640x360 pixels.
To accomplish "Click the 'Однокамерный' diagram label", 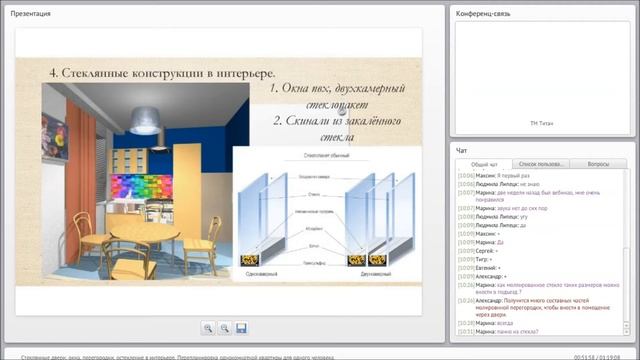I will pyautogui.click(x=262, y=274).
